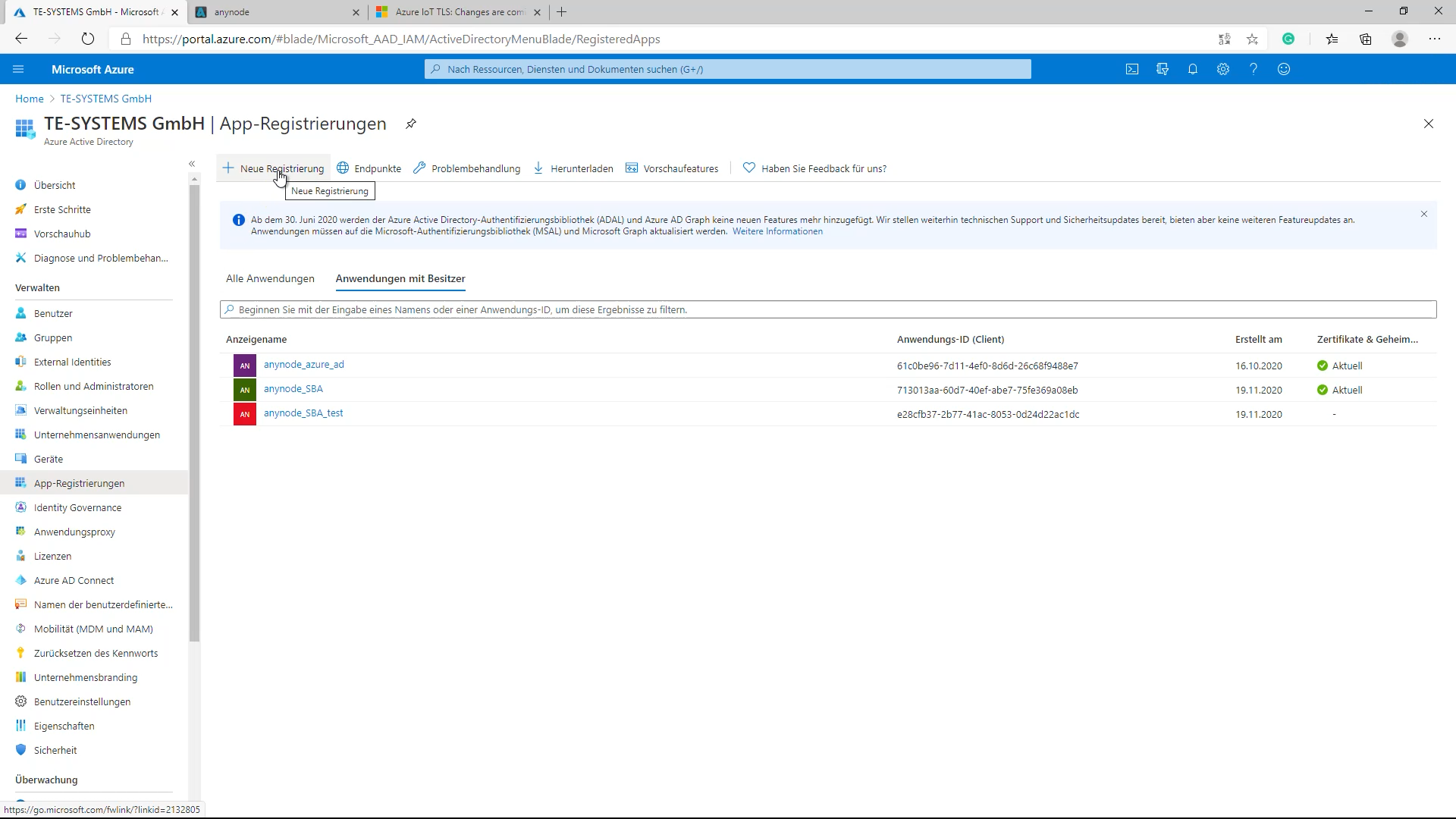Click Herunterladen in the toolbar

point(573,168)
